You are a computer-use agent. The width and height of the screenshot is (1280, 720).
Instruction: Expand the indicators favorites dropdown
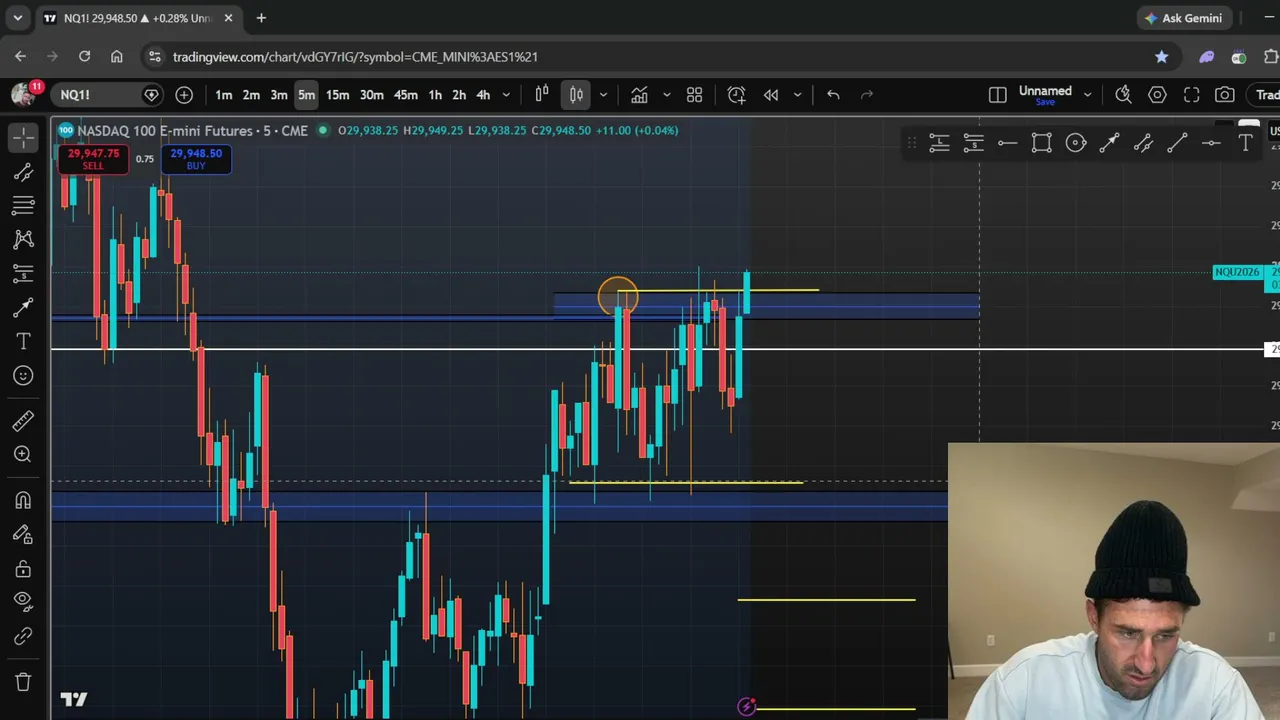[x=666, y=95]
